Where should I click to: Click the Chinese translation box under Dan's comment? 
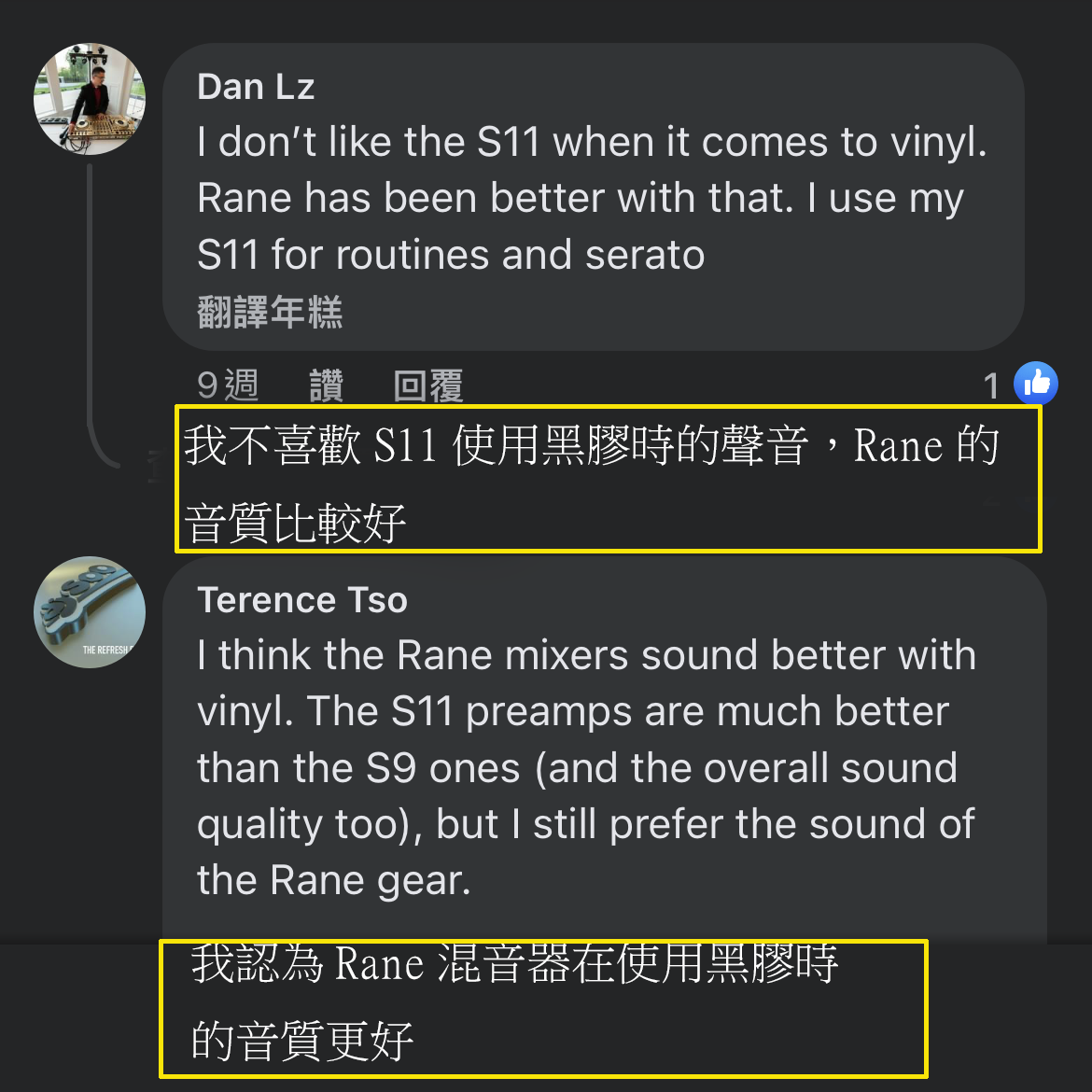pyautogui.click(x=608, y=479)
